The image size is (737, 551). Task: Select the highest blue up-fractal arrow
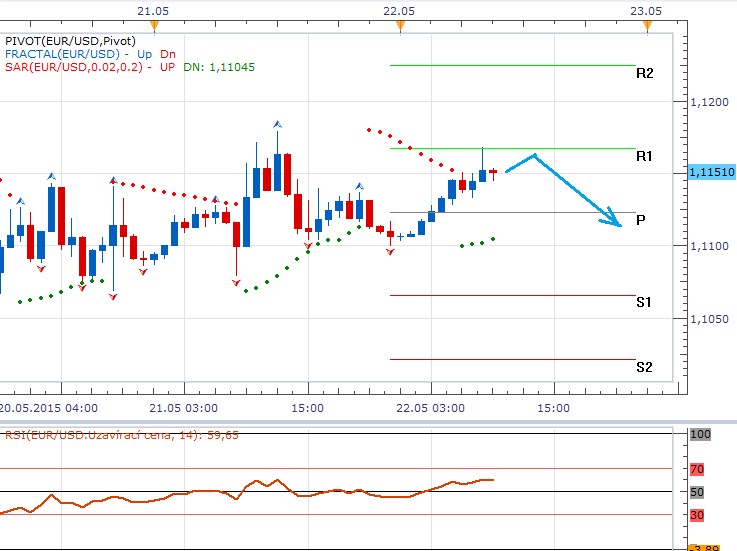(277, 123)
